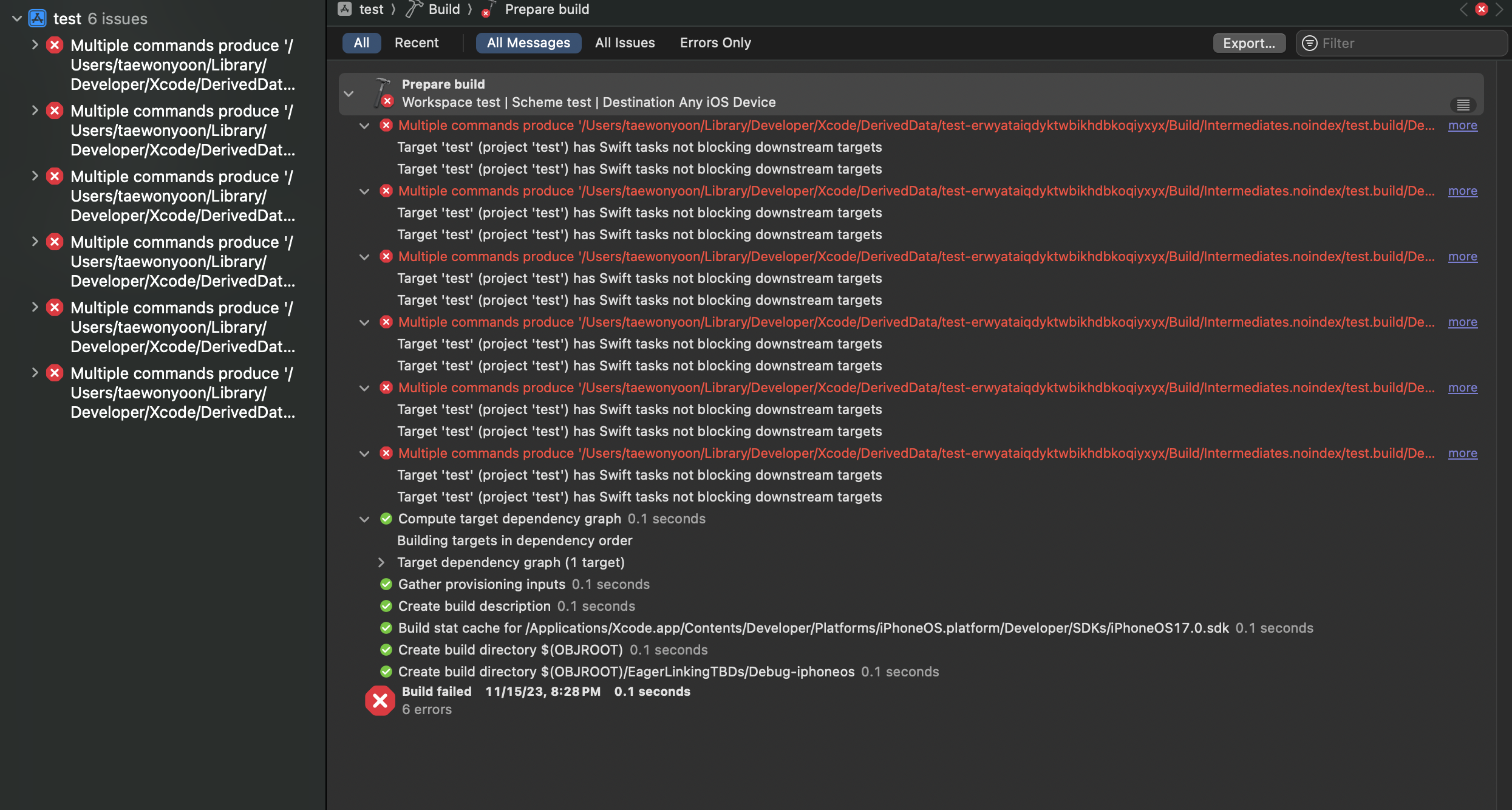Image resolution: width=1512 pixels, height=810 pixels.
Task: Click error icon of sixth log error row
Action: point(386,453)
